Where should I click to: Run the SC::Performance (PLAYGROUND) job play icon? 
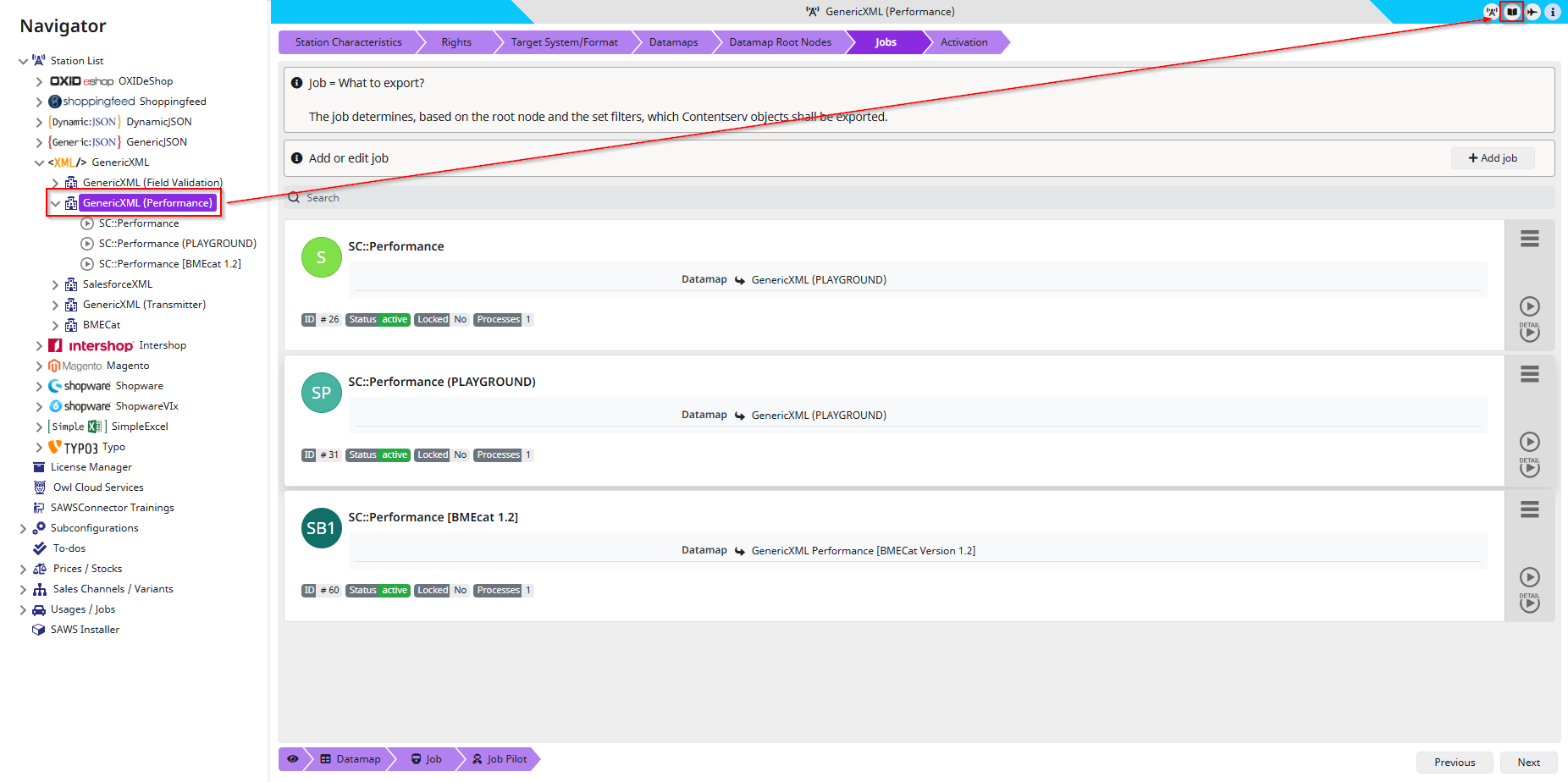coord(1529,441)
